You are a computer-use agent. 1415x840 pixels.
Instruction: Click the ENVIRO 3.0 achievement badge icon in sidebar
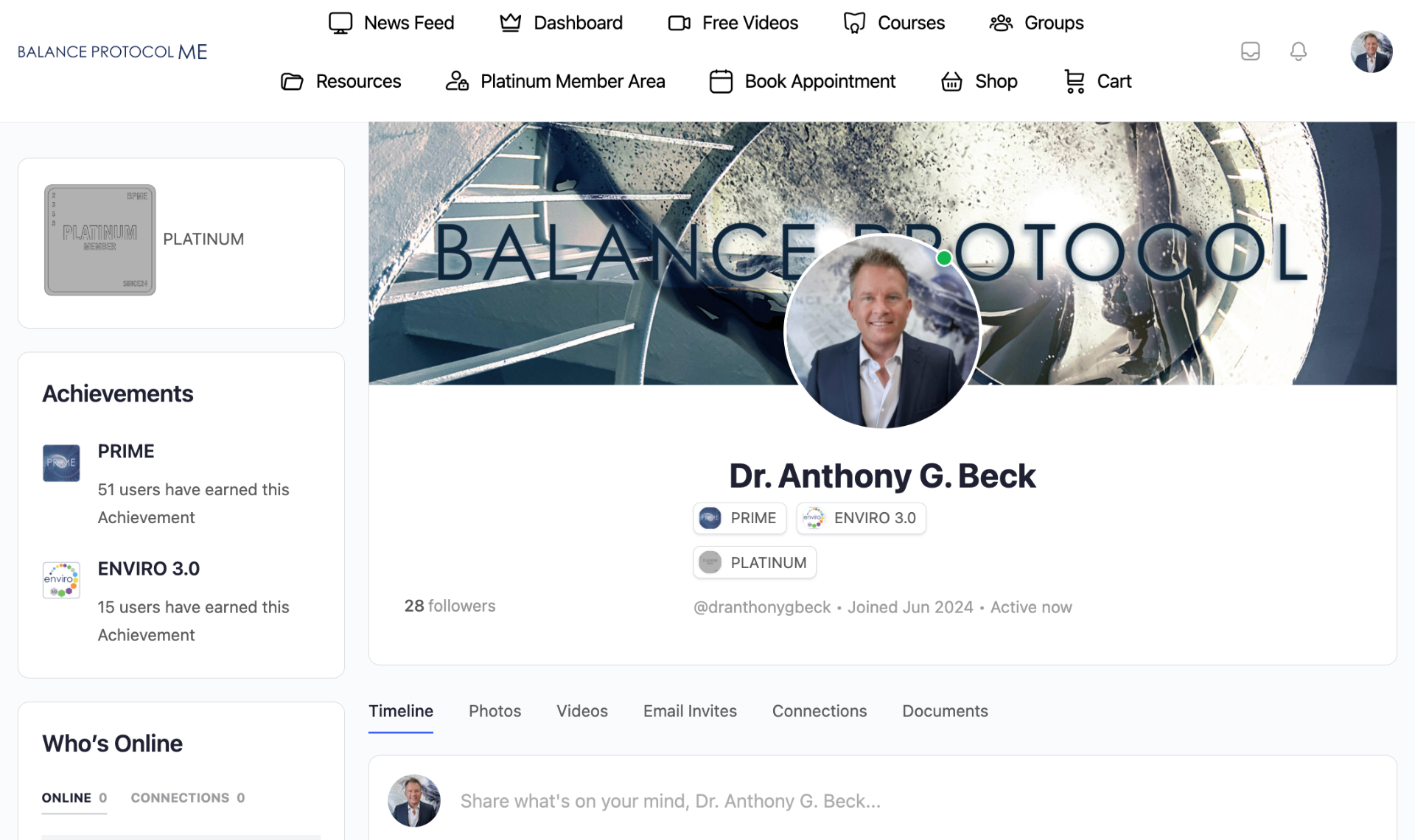61,581
